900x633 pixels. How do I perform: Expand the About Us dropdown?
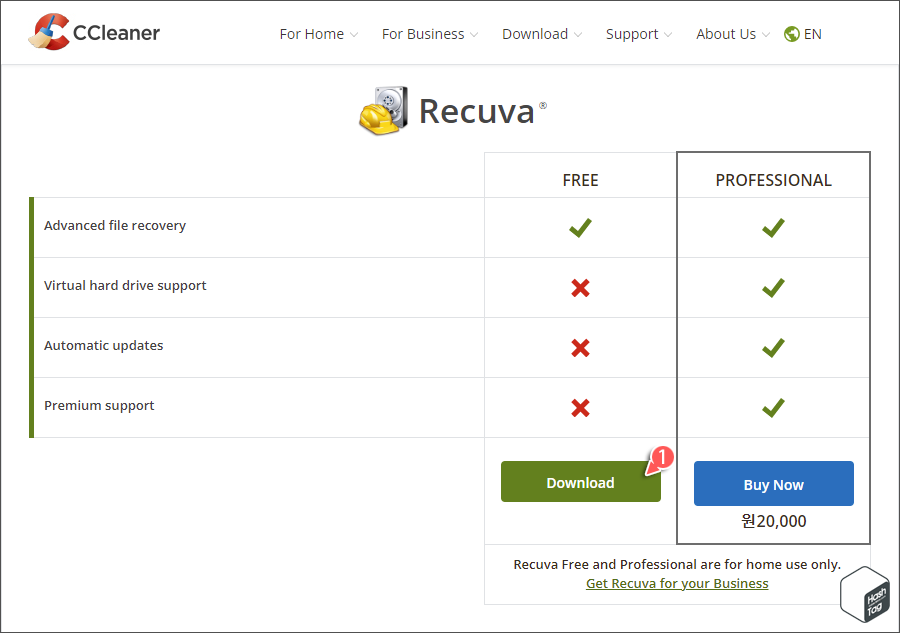pos(726,33)
